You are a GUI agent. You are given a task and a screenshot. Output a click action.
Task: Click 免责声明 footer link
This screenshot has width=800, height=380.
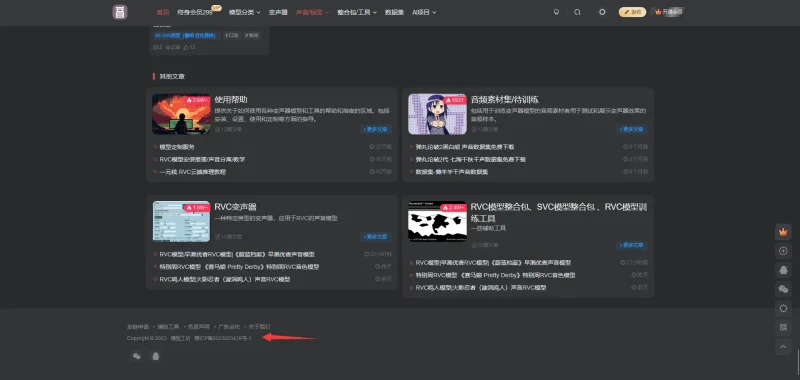pos(198,326)
